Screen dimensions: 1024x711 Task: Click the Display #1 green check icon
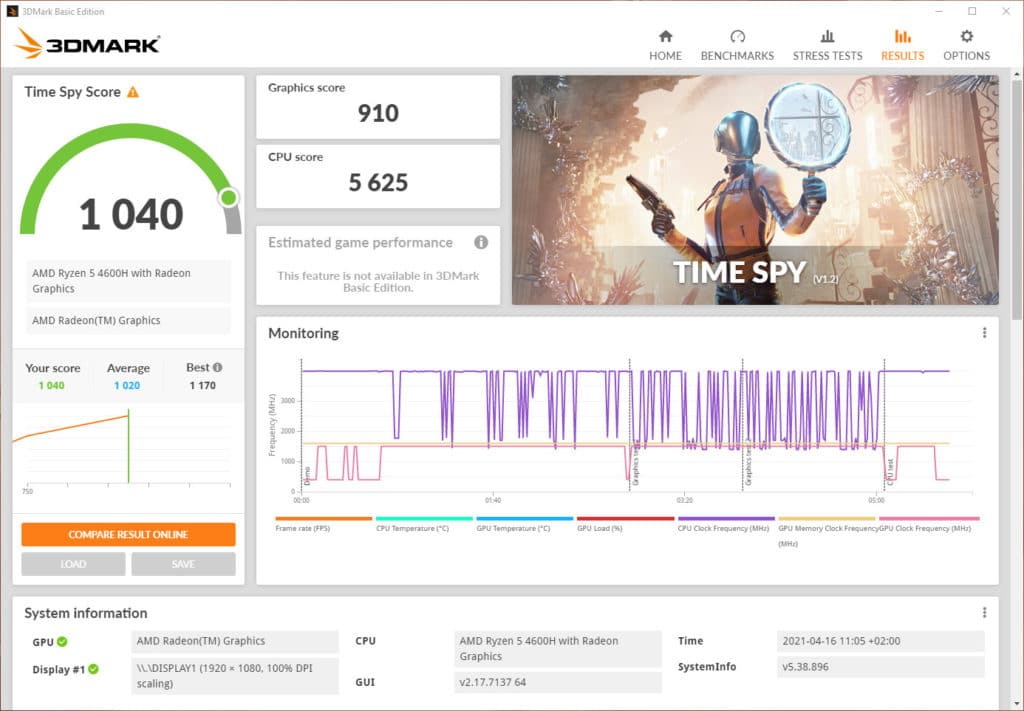pos(93,669)
